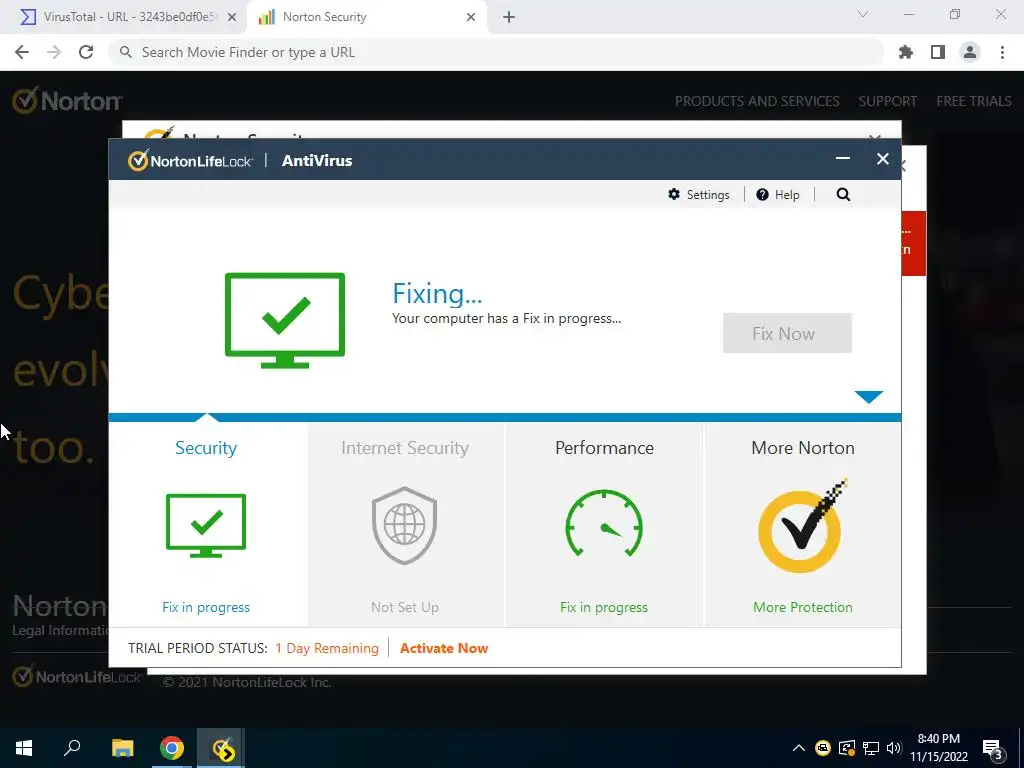The height and width of the screenshot is (768, 1024).
Task: Open the Chrome three-dot menu
Action: [1002, 52]
